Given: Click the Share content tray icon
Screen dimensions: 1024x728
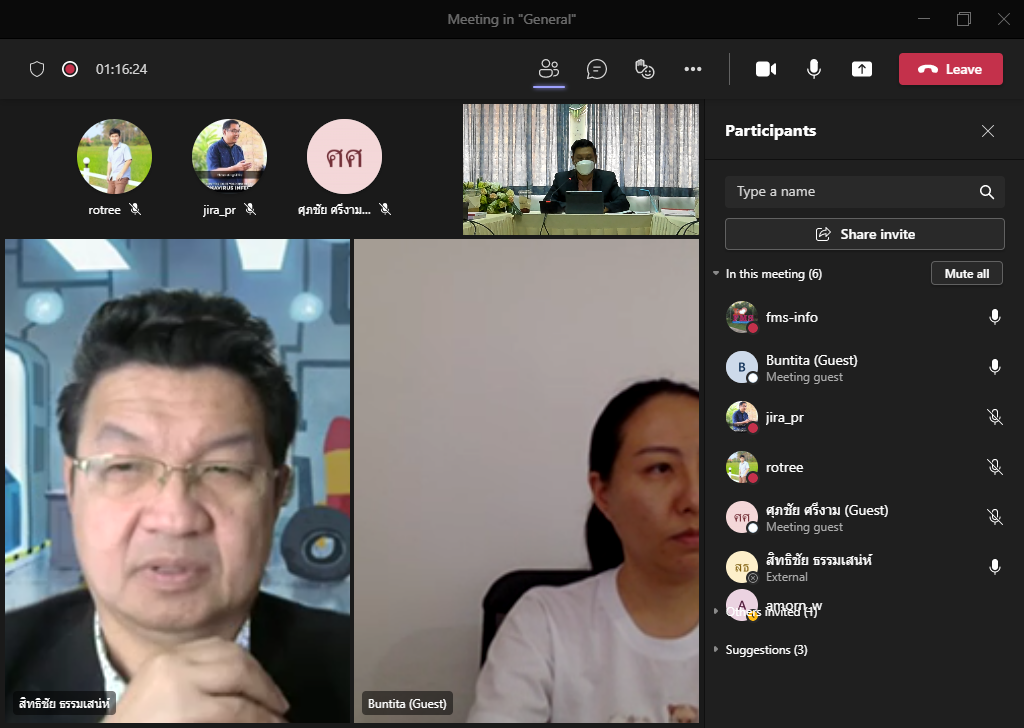Looking at the screenshot, I should click(x=862, y=69).
